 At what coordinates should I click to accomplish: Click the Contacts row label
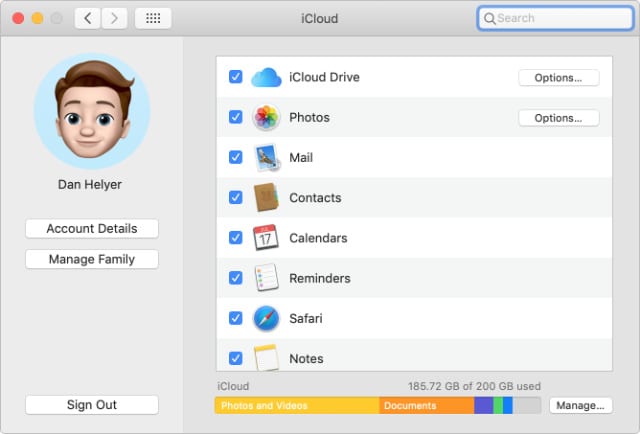point(315,198)
